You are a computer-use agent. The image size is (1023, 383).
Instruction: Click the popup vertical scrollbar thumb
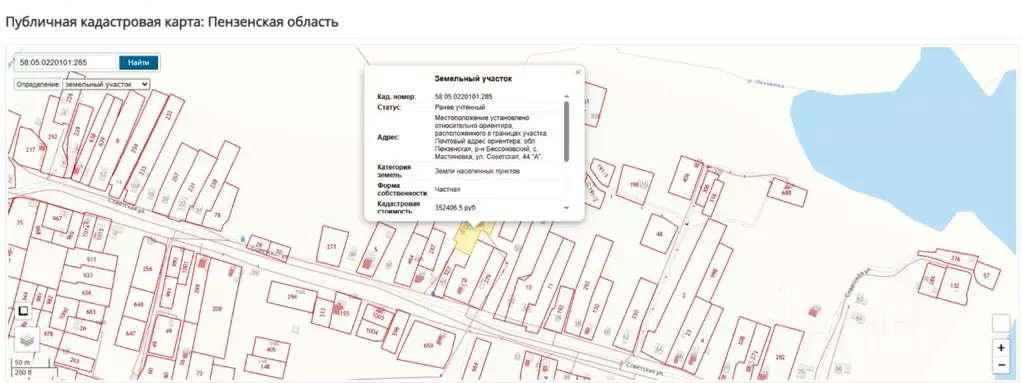pyautogui.click(x=566, y=131)
